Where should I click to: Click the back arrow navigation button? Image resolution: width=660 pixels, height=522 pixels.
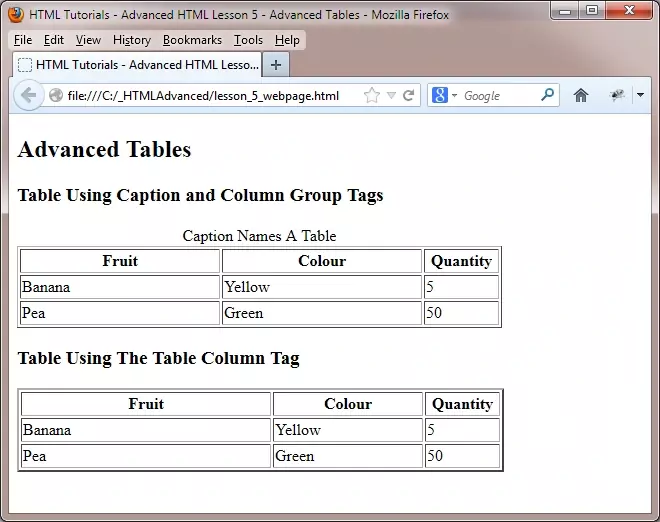[x=29, y=95]
